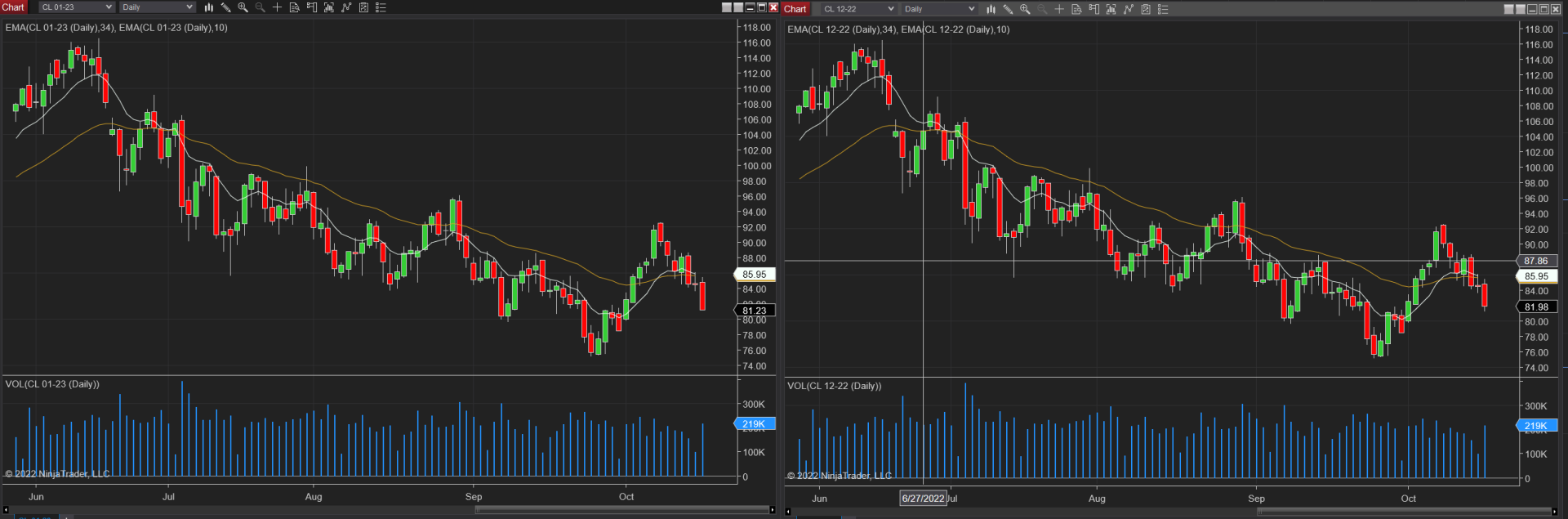This screenshot has height=519, width=1568.
Task: Select EMA(CL 01-23 (Daily),34) indicator label
Action: coord(59,28)
